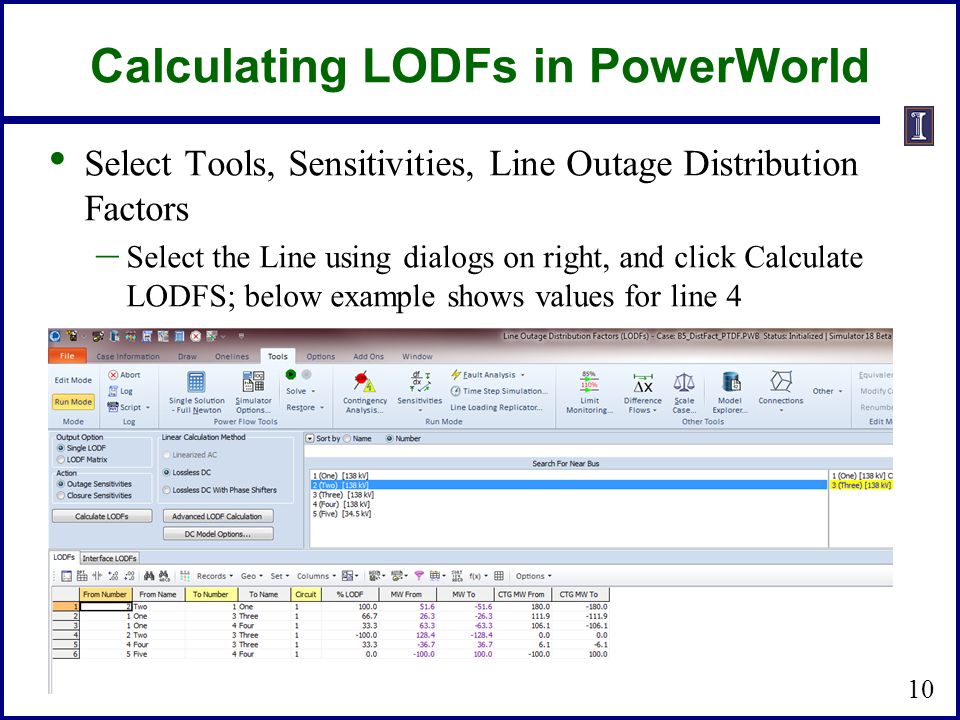Click the Find Next binoculars icon
960x720 pixels.
pos(164,576)
